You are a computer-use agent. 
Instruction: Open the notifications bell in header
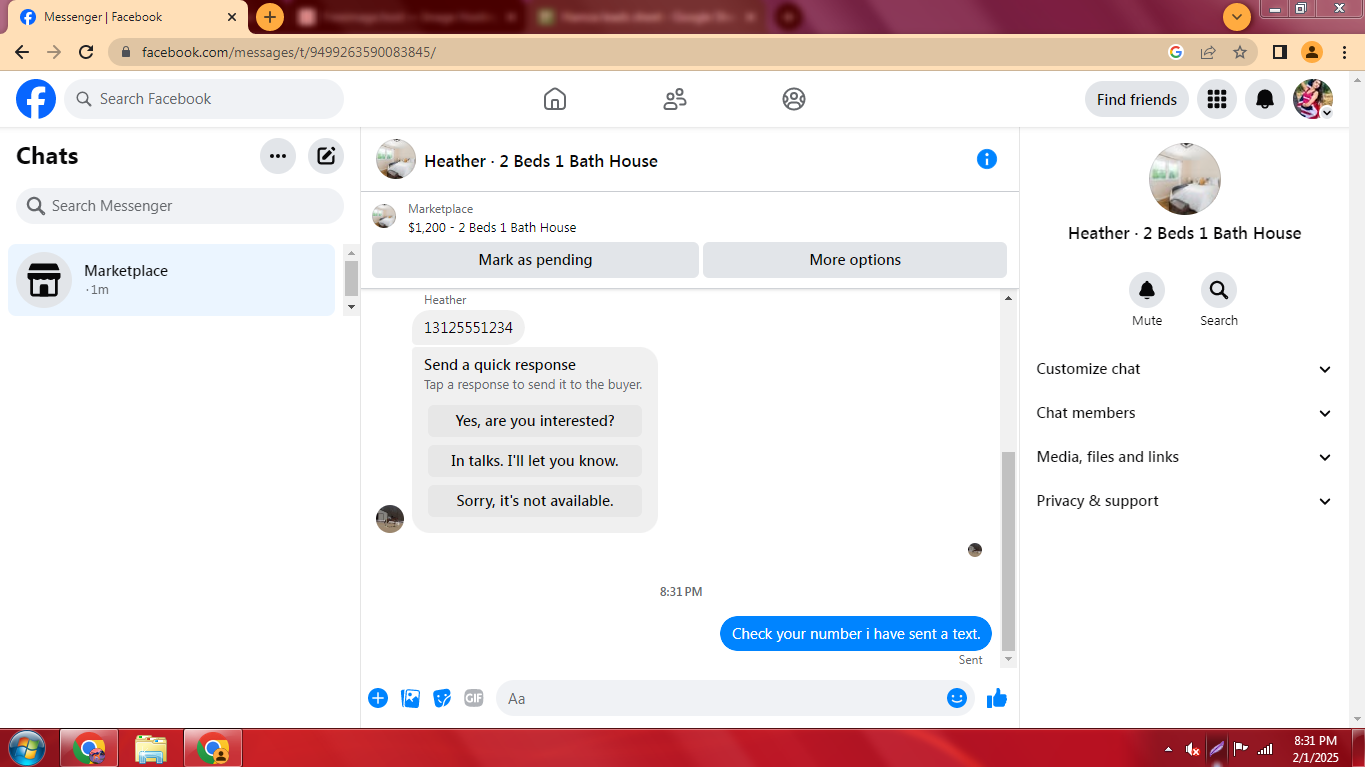pyautogui.click(x=1265, y=99)
